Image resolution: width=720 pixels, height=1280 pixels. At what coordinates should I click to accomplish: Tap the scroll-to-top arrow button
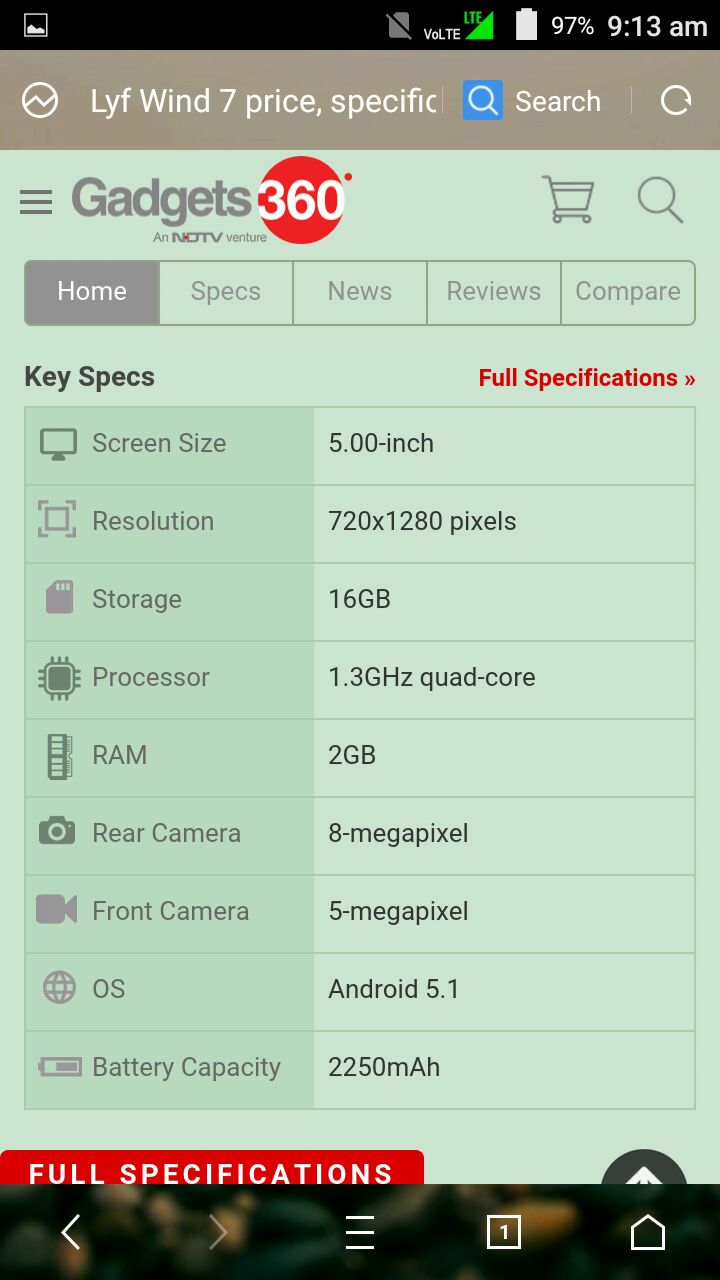point(644,1172)
